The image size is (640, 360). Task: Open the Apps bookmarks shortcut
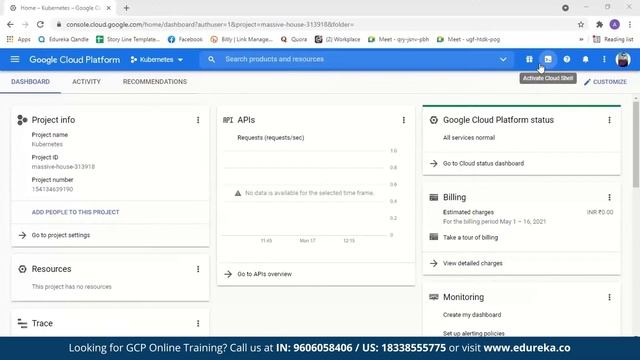click(19, 39)
